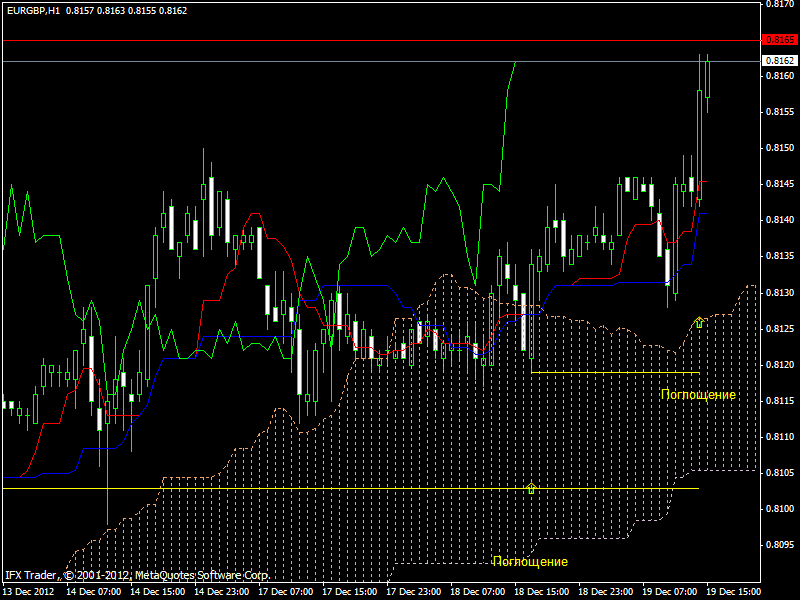The image size is (800, 600).
Task: Click the 0.8150 price axis label
Action: pyautogui.click(x=778, y=148)
